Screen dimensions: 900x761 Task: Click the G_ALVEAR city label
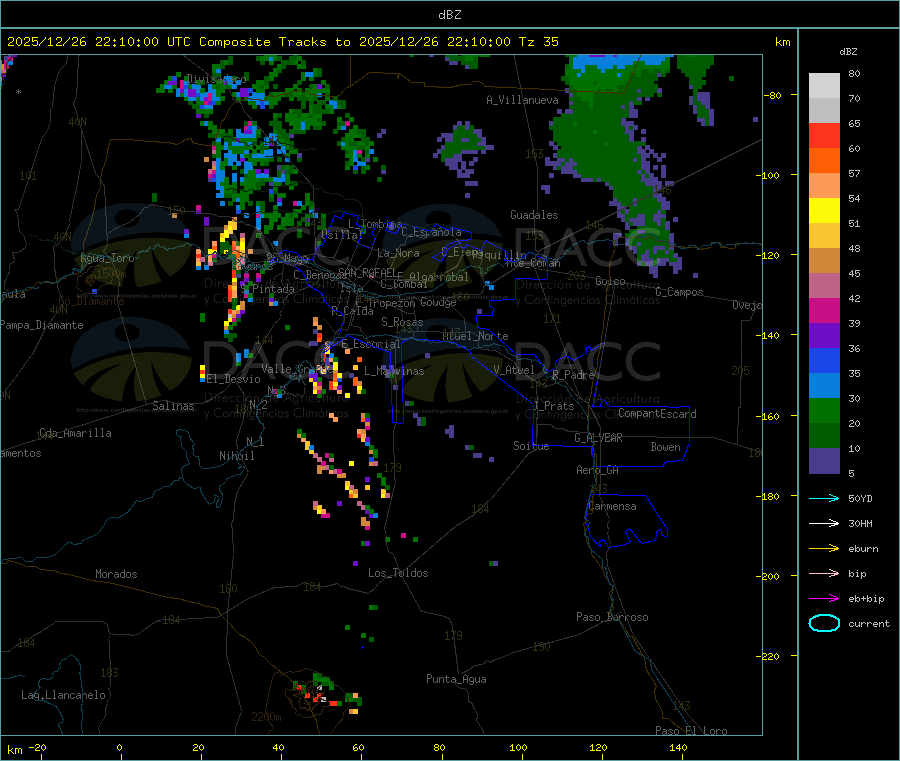pyautogui.click(x=598, y=438)
